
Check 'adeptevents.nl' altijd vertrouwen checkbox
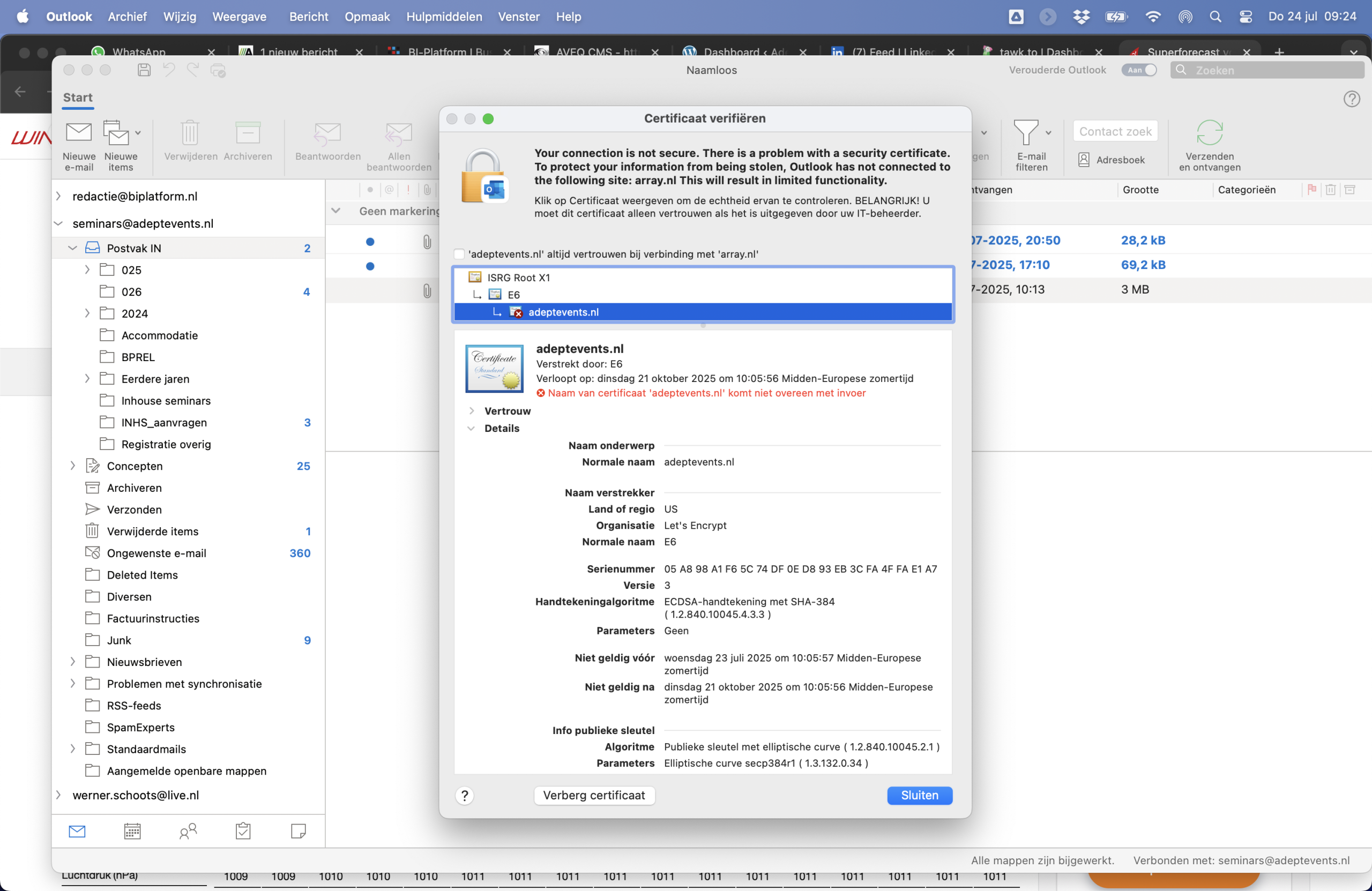tap(459, 254)
